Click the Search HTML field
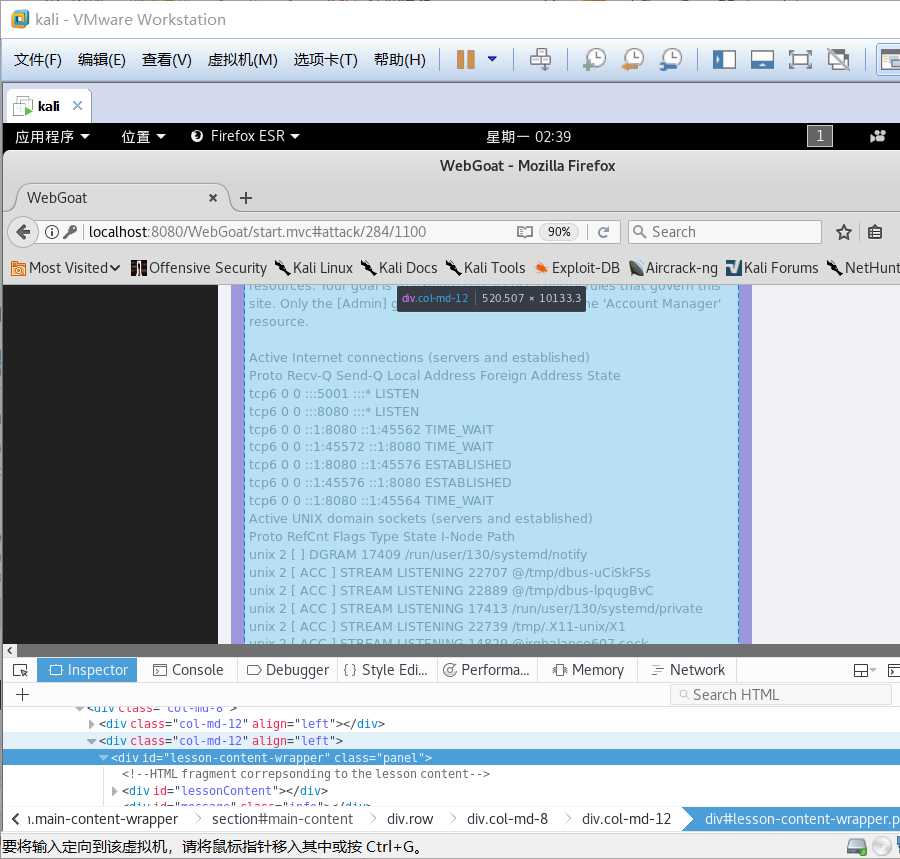900x859 pixels. coord(781,695)
